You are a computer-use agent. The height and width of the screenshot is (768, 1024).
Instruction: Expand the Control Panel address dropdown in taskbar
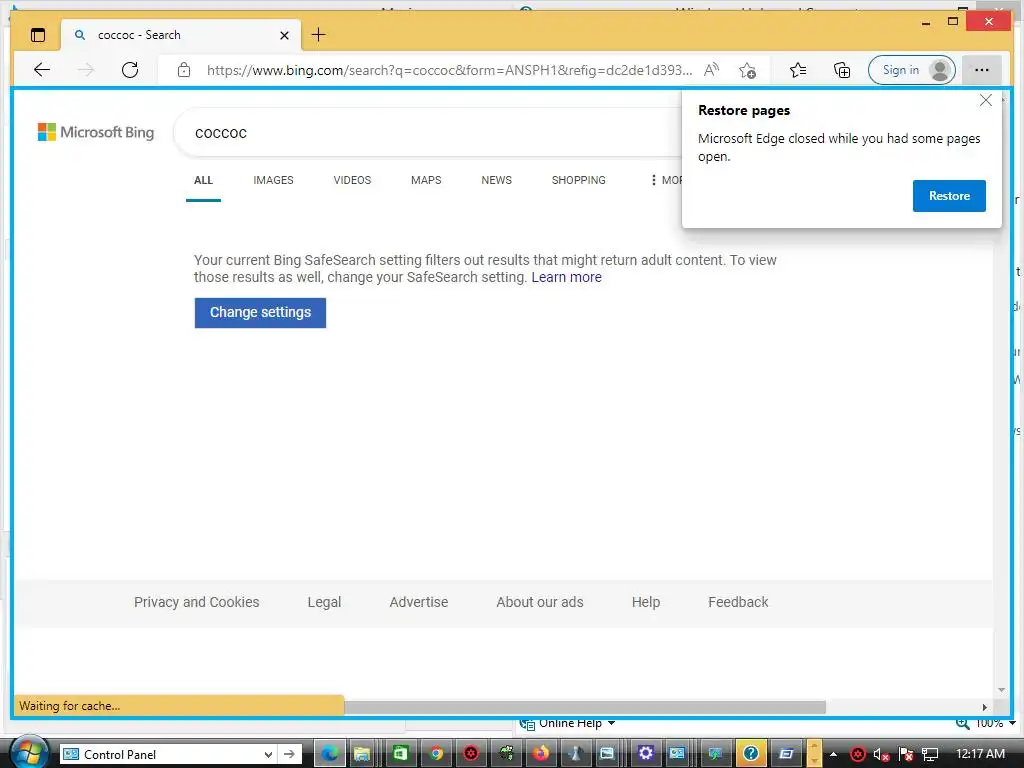pyautogui.click(x=268, y=754)
